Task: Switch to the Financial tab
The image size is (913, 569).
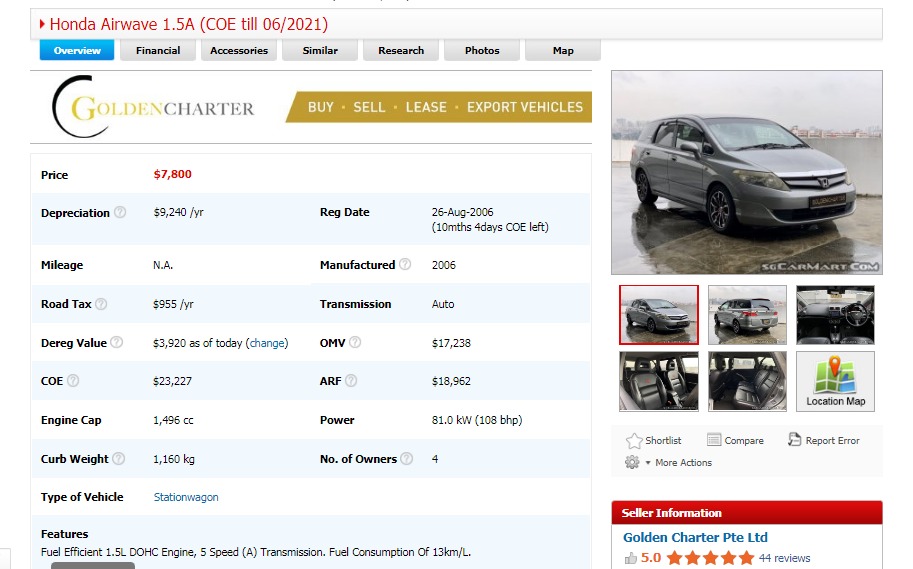Action: point(158,51)
